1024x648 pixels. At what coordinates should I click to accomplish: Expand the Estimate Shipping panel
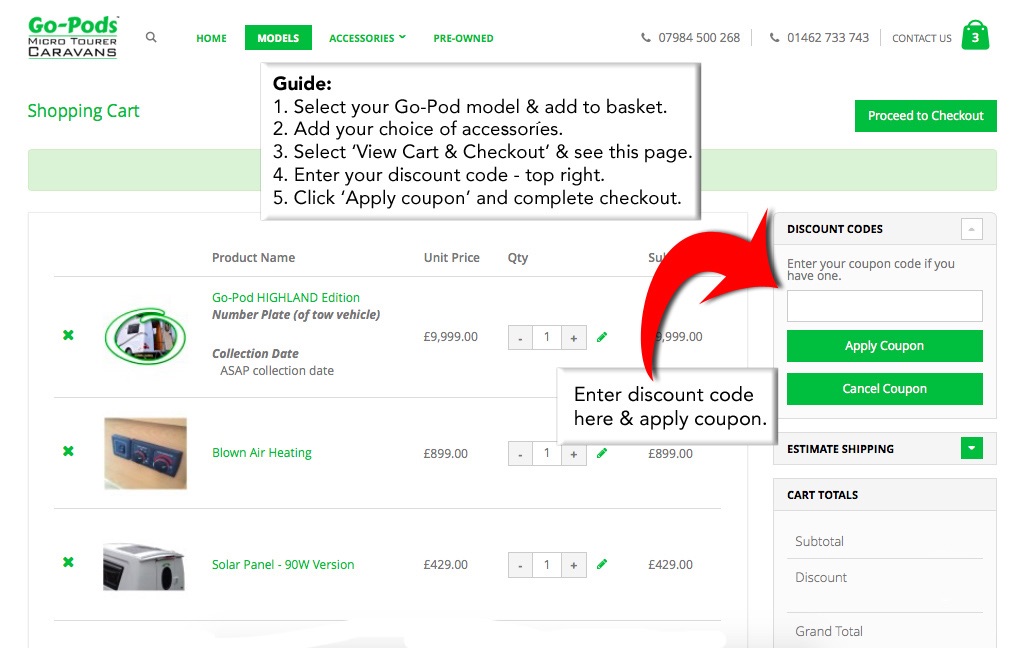click(972, 448)
